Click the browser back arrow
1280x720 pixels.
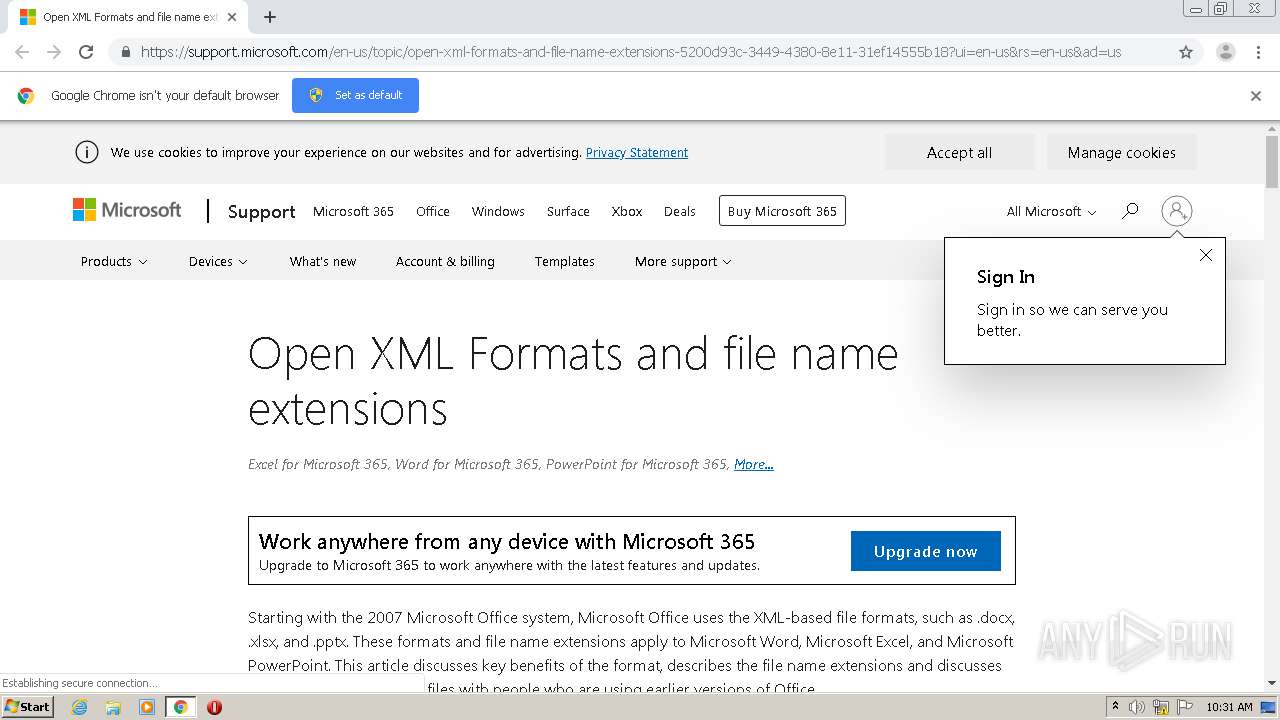coord(22,52)
